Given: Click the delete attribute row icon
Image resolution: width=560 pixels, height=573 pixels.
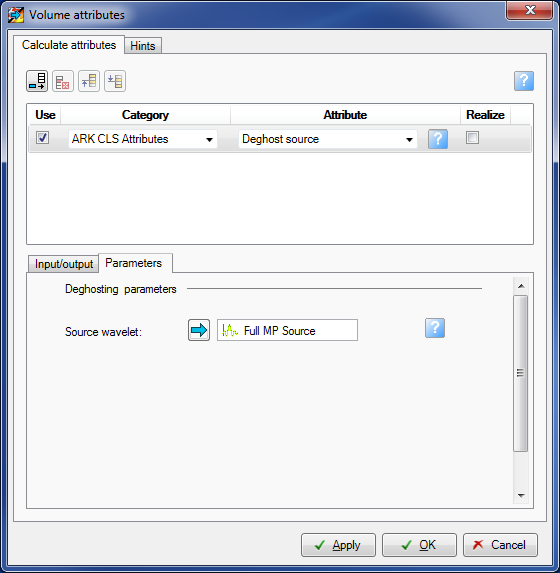Looking at the screenshot, I should (63, 81).
